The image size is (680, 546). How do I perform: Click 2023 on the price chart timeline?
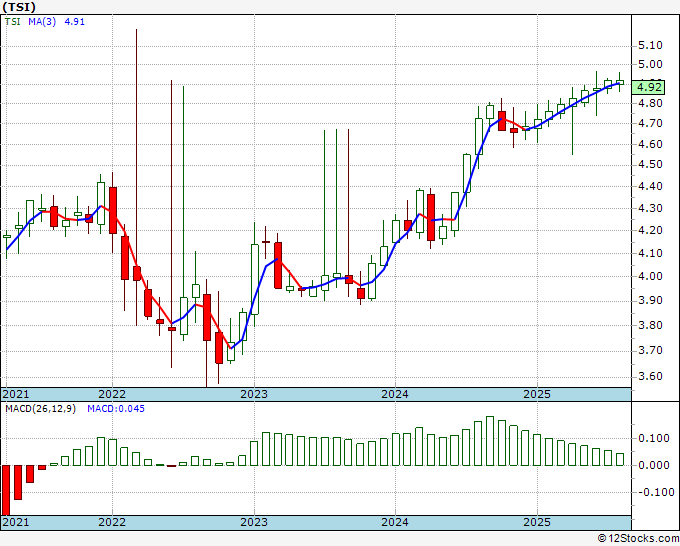pos(254,394)
